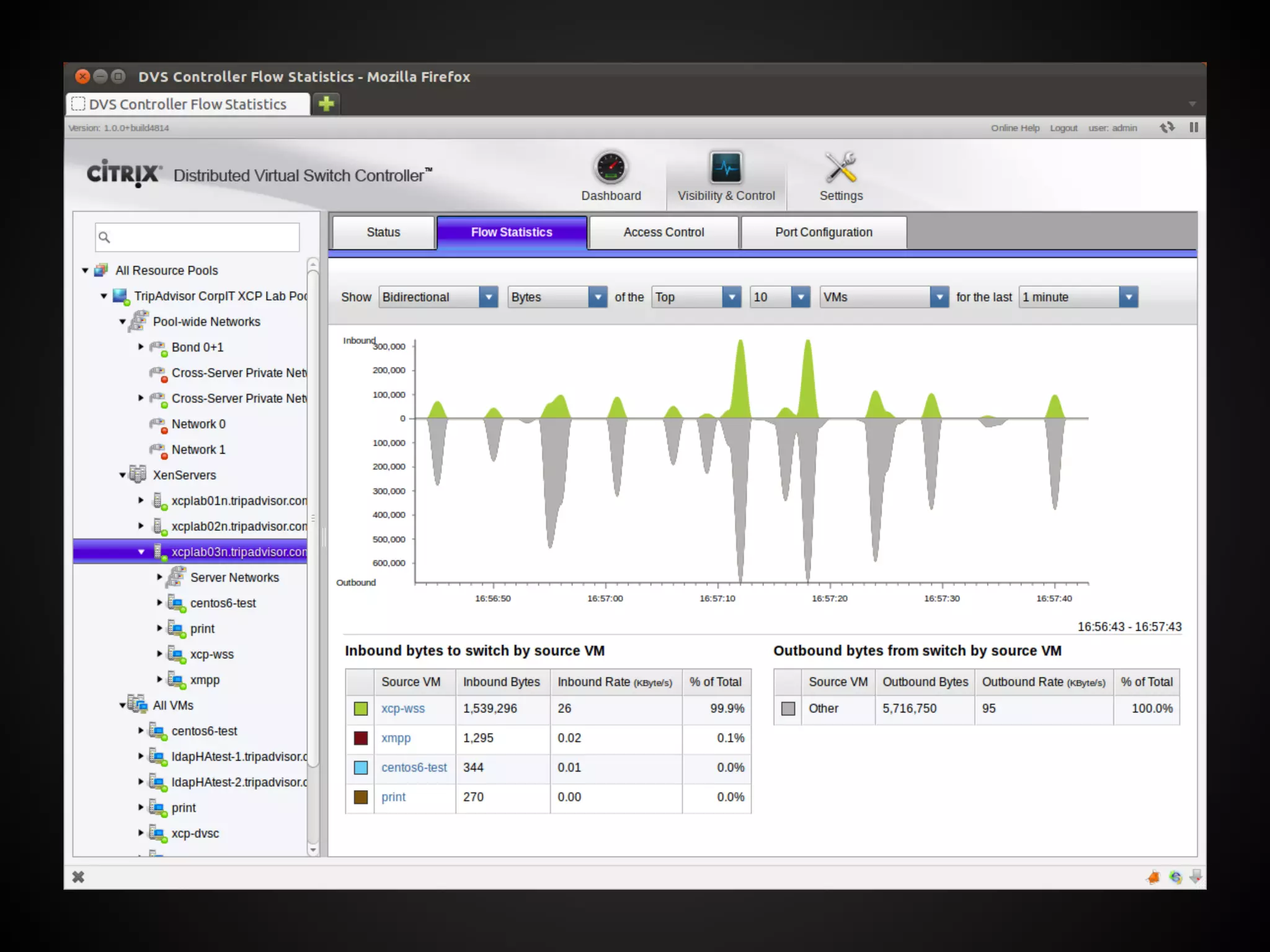Switch to the Access Control tab
The image size is (1270, 952).
664,232
